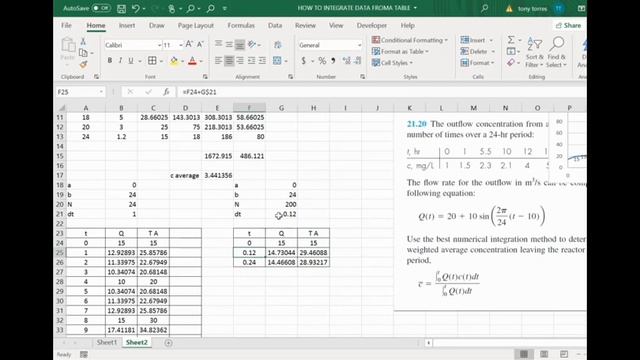Switch to Page Layout view in status bar
640x360 pixels.
(544, 354)
